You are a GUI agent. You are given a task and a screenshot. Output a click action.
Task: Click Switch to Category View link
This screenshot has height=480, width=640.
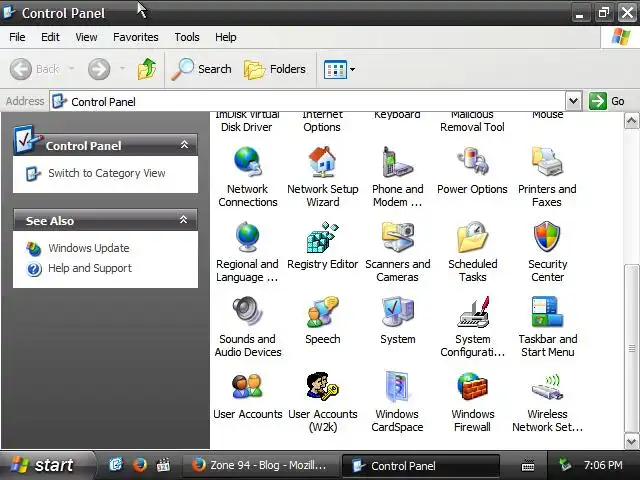coord(107,173)
